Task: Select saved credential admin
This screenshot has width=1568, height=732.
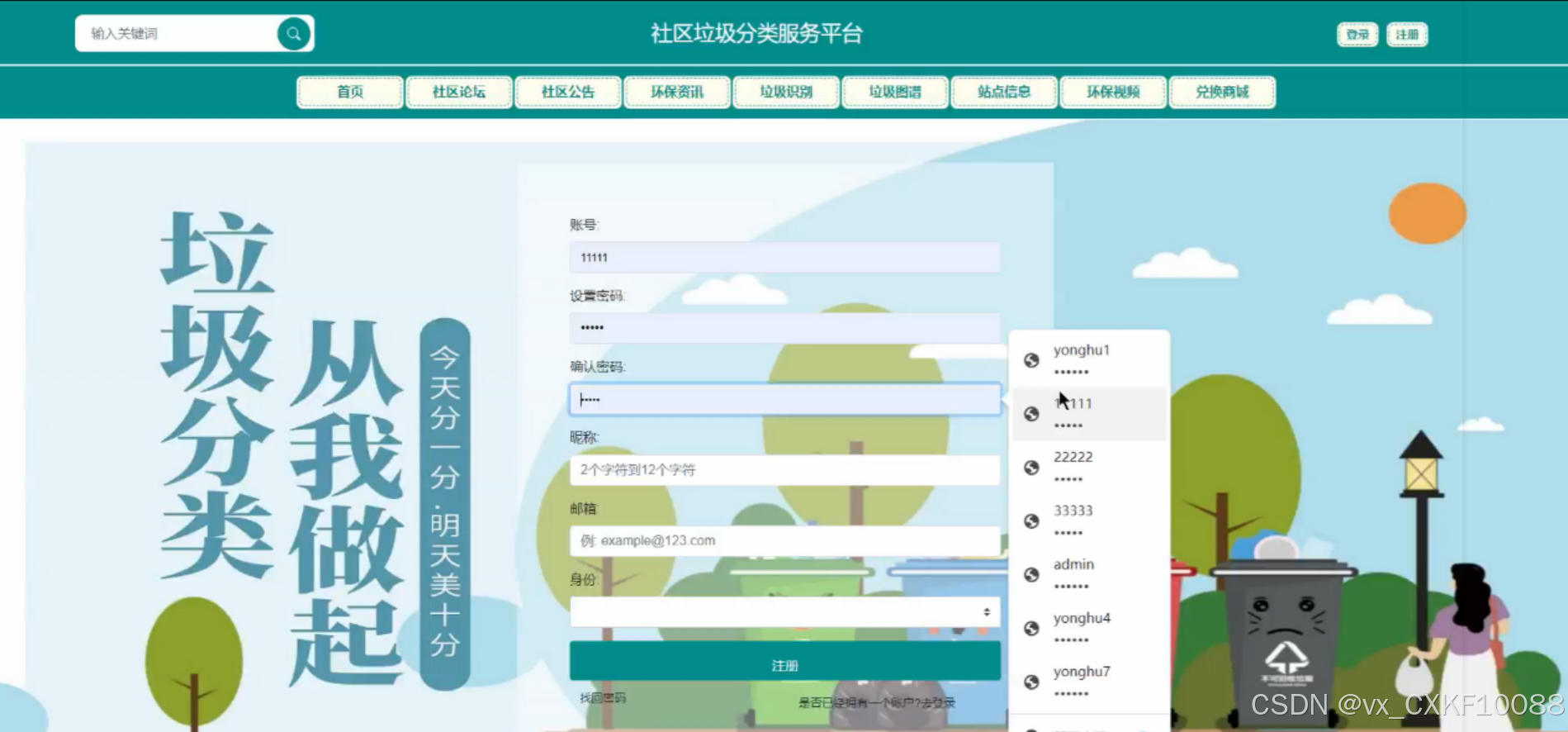Action: [x=1089, y=575]
